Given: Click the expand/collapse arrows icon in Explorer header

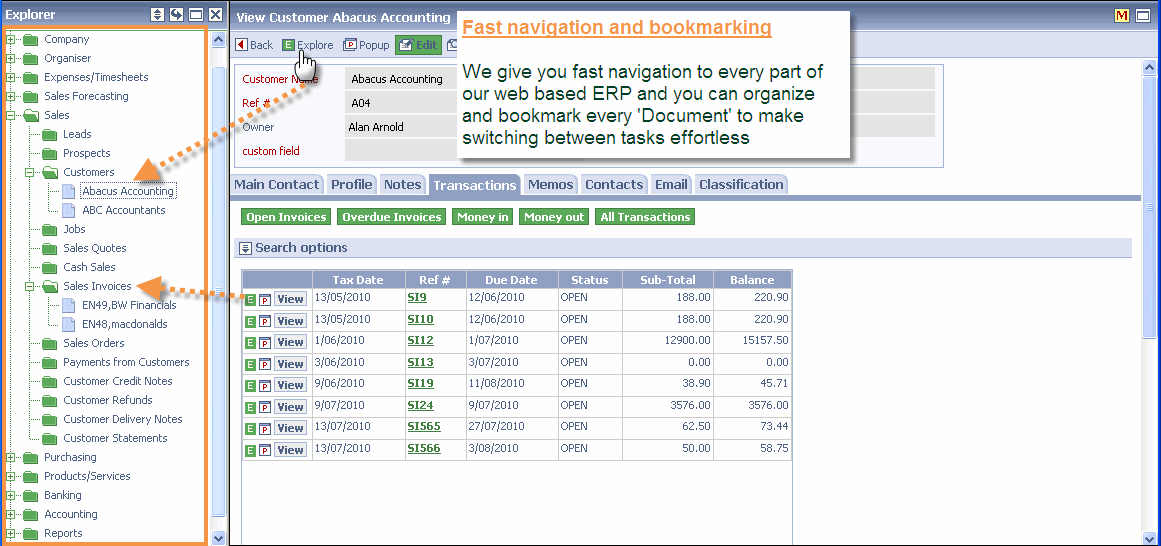Looking at the screenshot, I should (x=157, y=14).
